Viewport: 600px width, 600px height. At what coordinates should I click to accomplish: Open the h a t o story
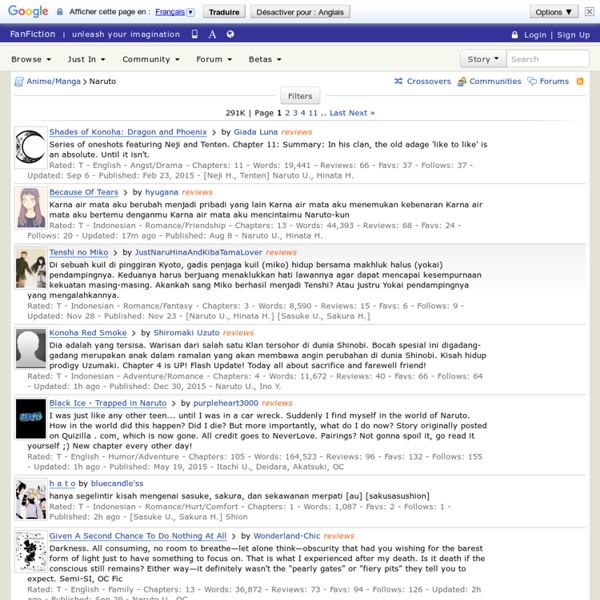pos(62,483)
